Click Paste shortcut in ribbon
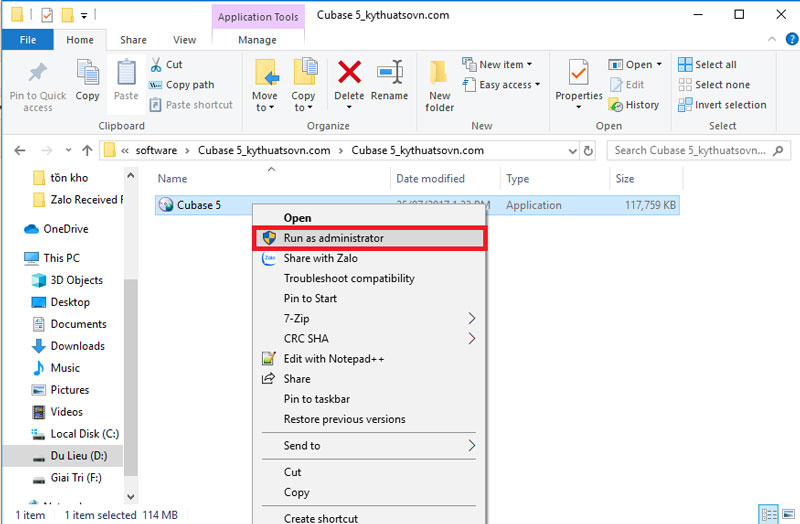This screenshot has width=800, height=524. tap(191, 105)
